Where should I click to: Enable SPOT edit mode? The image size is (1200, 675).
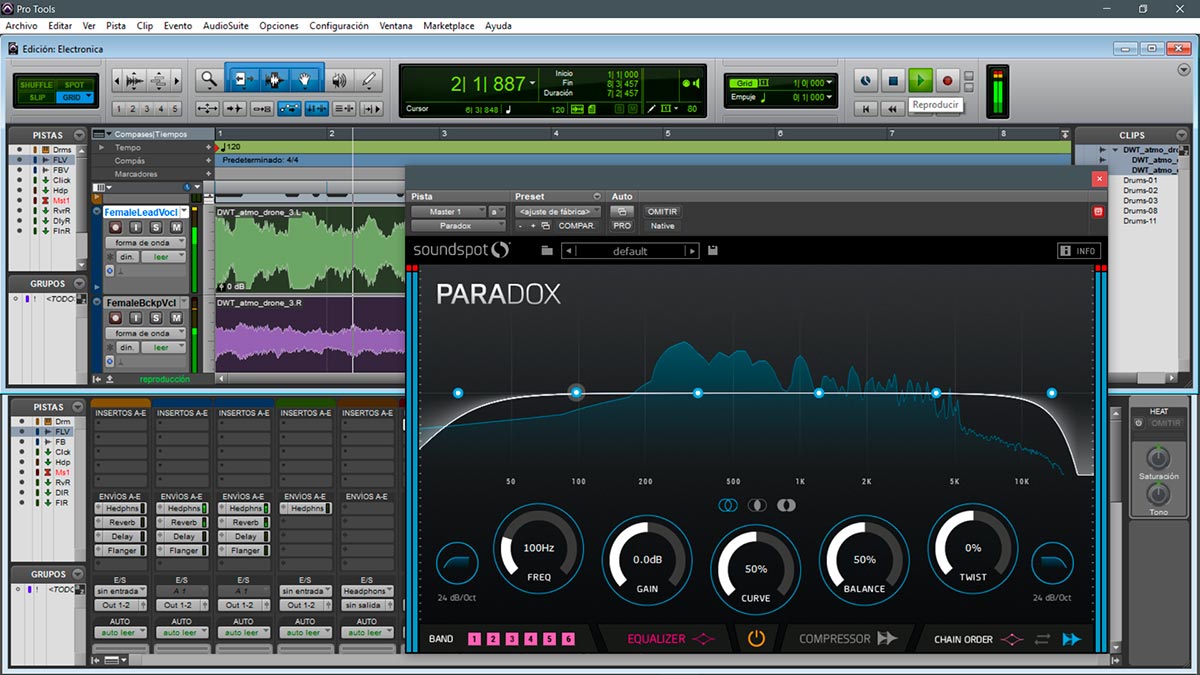(75, 85)
